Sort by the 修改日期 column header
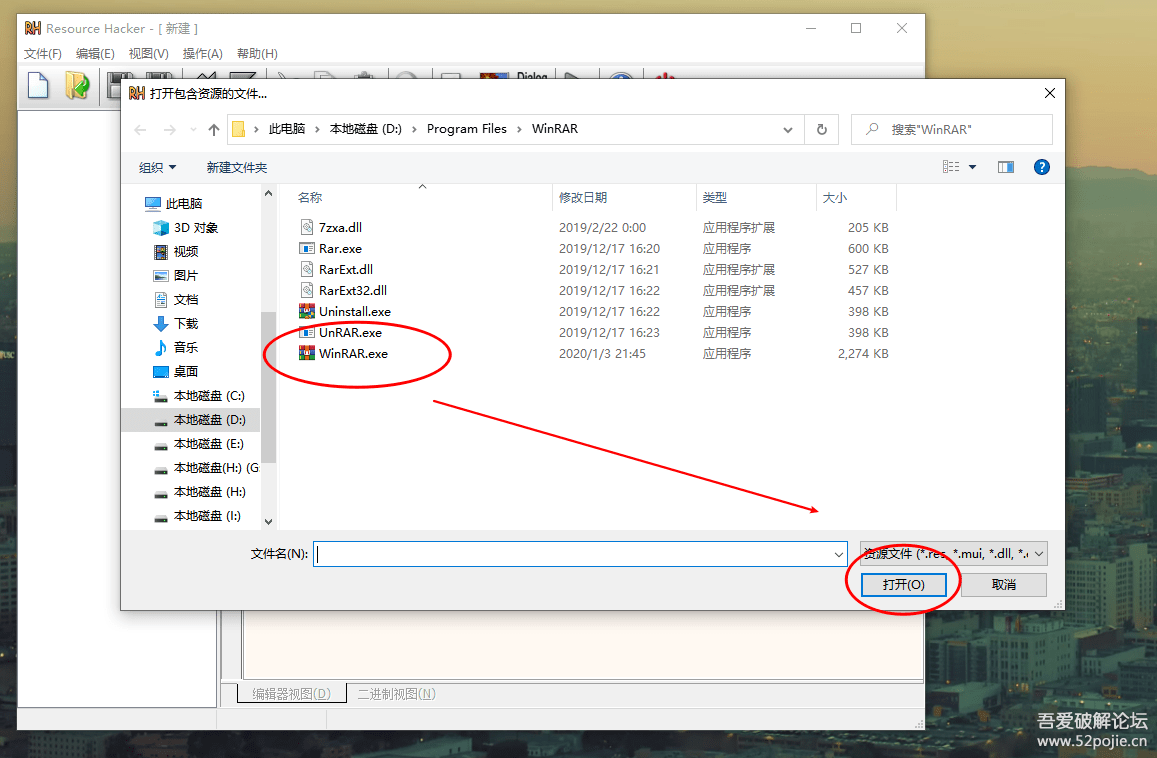This screenshot has height=758, width=1157. 583,198
